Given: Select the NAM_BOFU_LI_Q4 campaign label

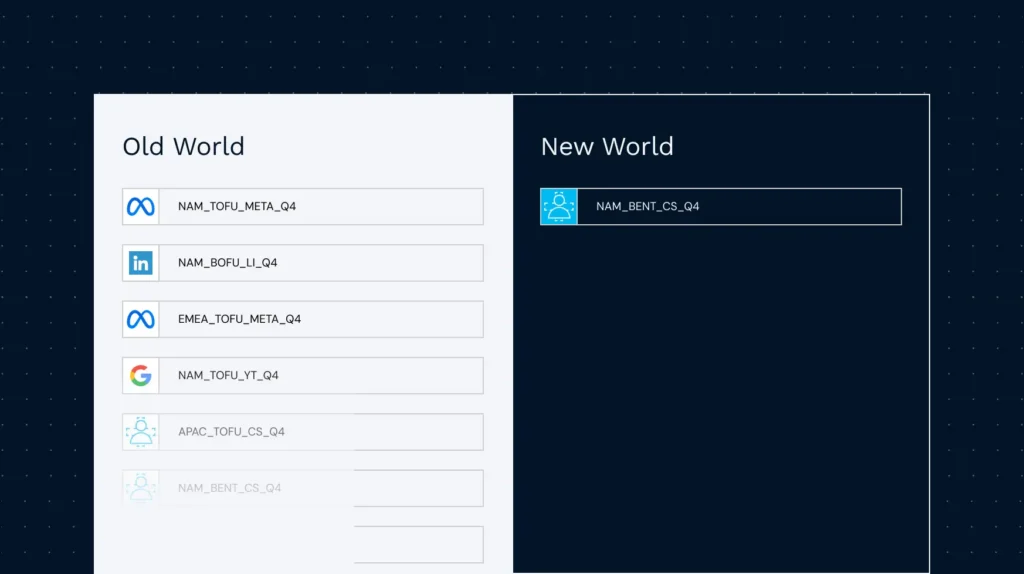Looking at the screenshot, I should click(228, 263).
